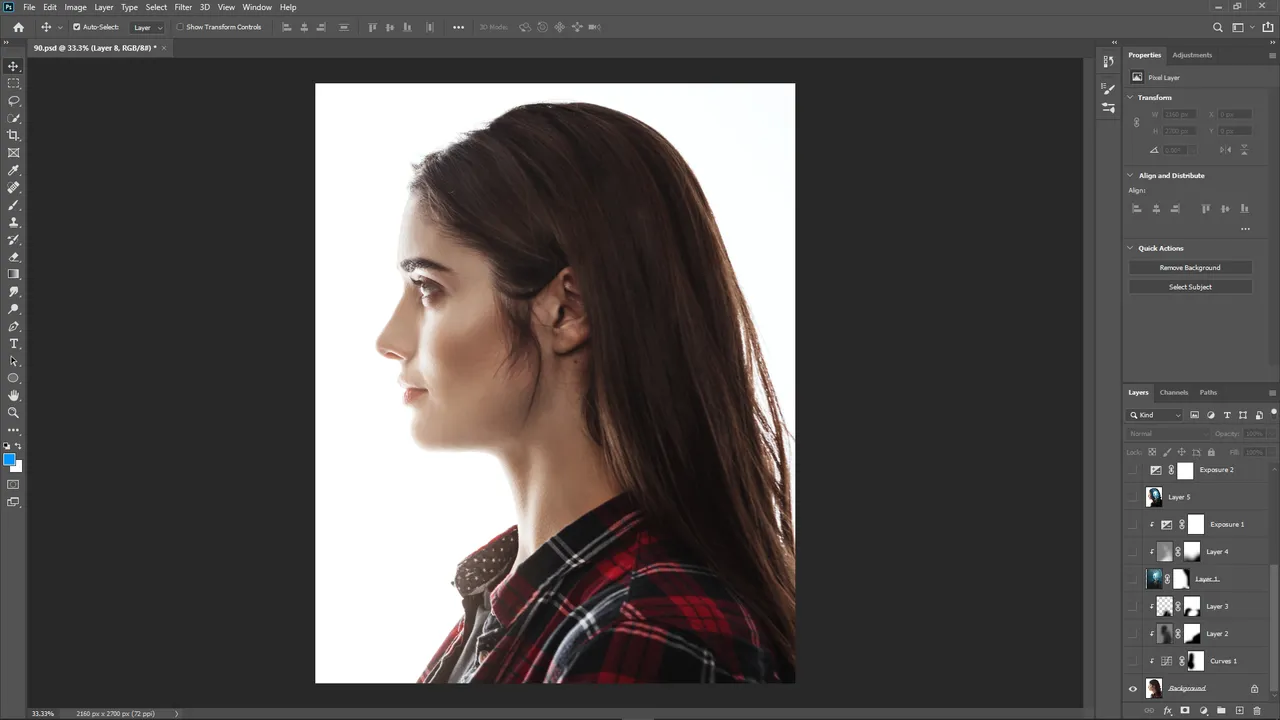Select the Ellipse shape tool
This screenshot has height=720, width=1280.
(13, 378)
